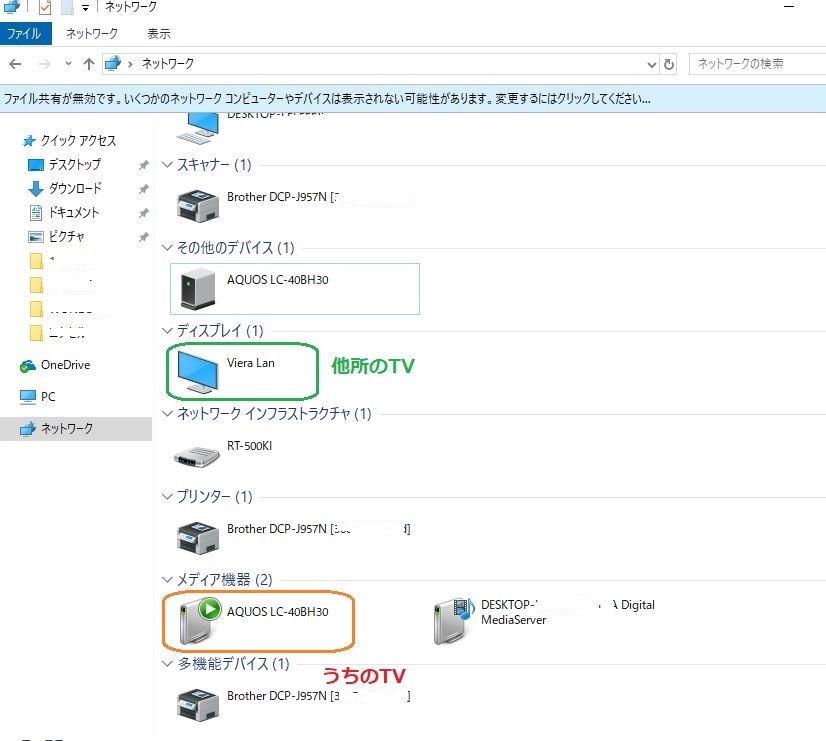This screenshot has height=741, width=826.
Task: Select OneDrive in the navigation pane
Action: [x=55, y=365]
